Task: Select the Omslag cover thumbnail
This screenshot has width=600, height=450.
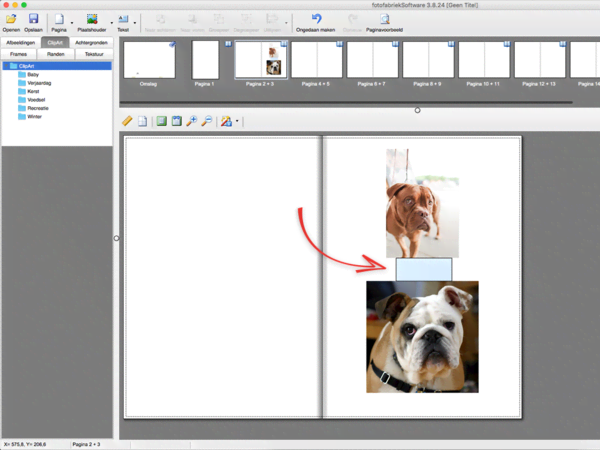Action: click(148, 60)
